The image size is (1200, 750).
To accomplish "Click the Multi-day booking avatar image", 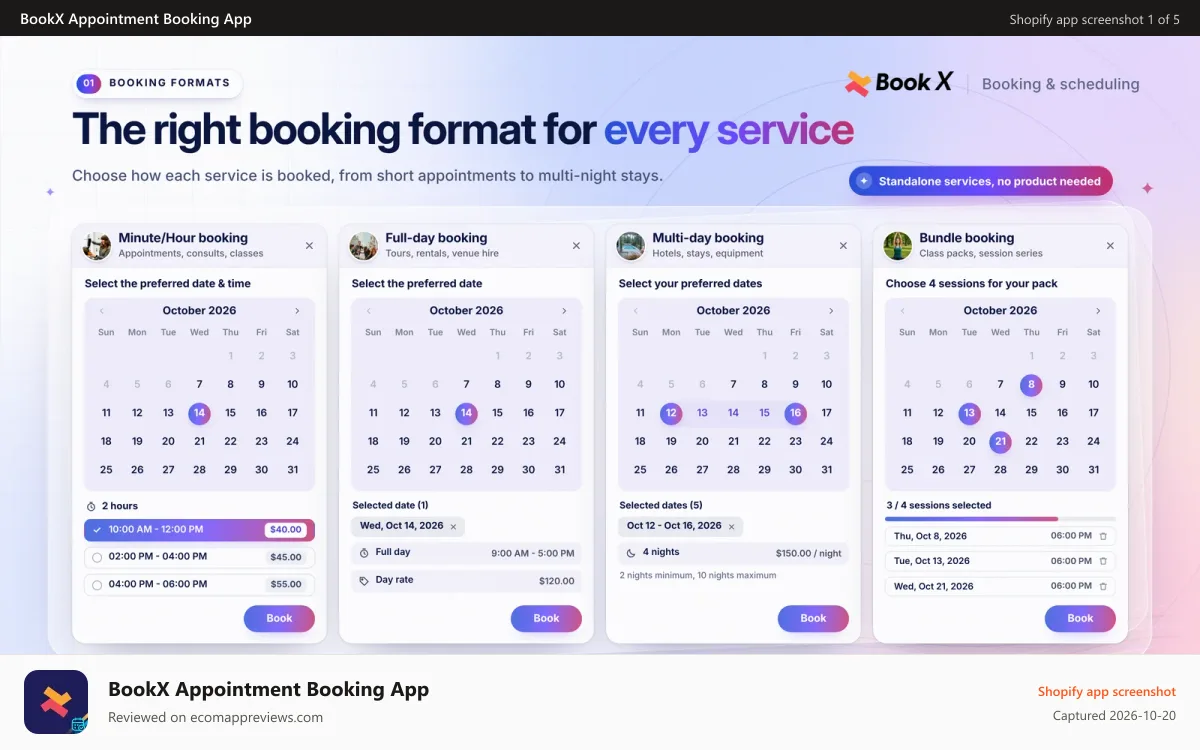I will pos(631,246).
